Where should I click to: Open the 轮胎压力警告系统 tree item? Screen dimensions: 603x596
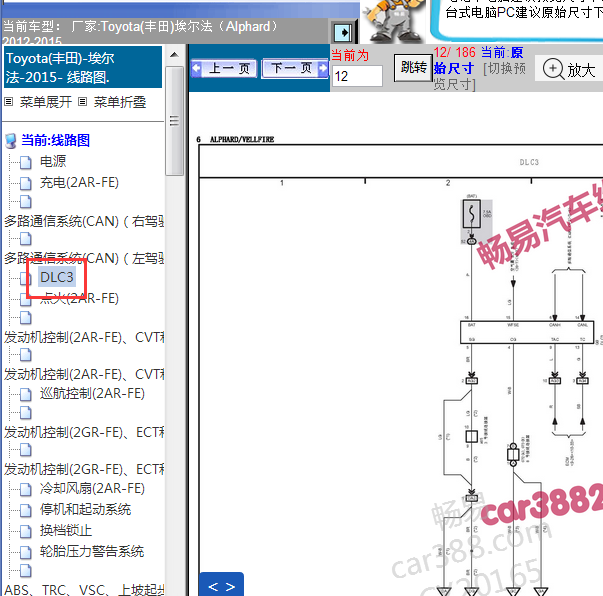(92, 551)
